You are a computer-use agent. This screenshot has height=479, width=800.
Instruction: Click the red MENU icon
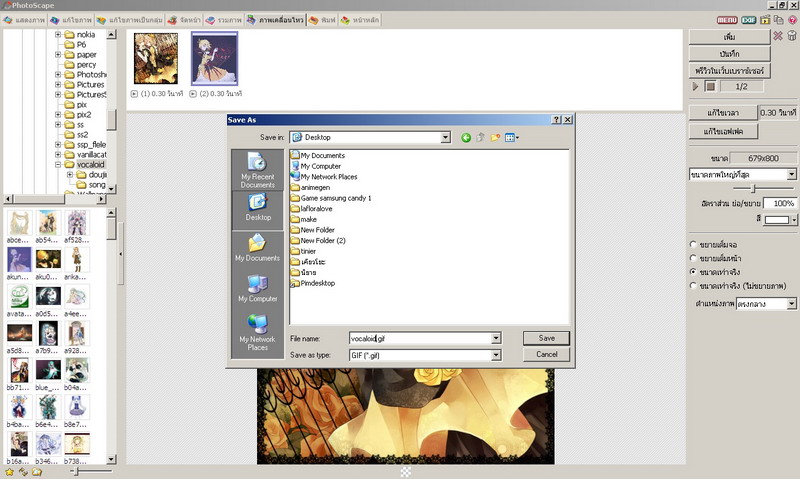pyautogui.click(x=727, y=20)
